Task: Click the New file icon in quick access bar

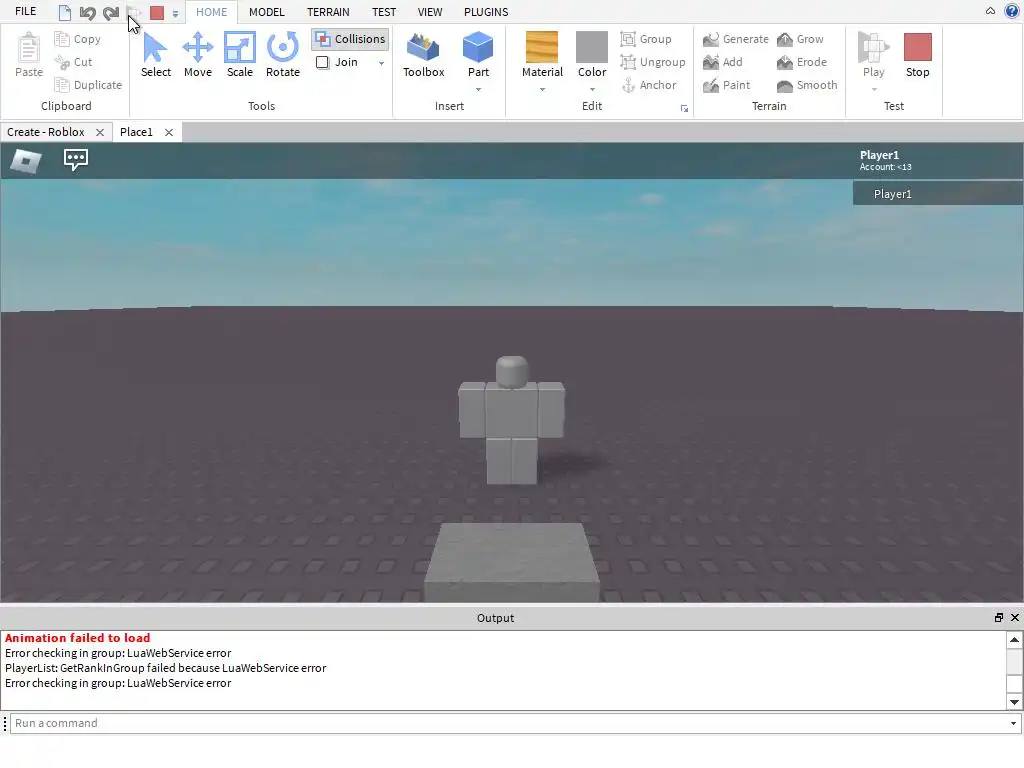Action: 65,12
